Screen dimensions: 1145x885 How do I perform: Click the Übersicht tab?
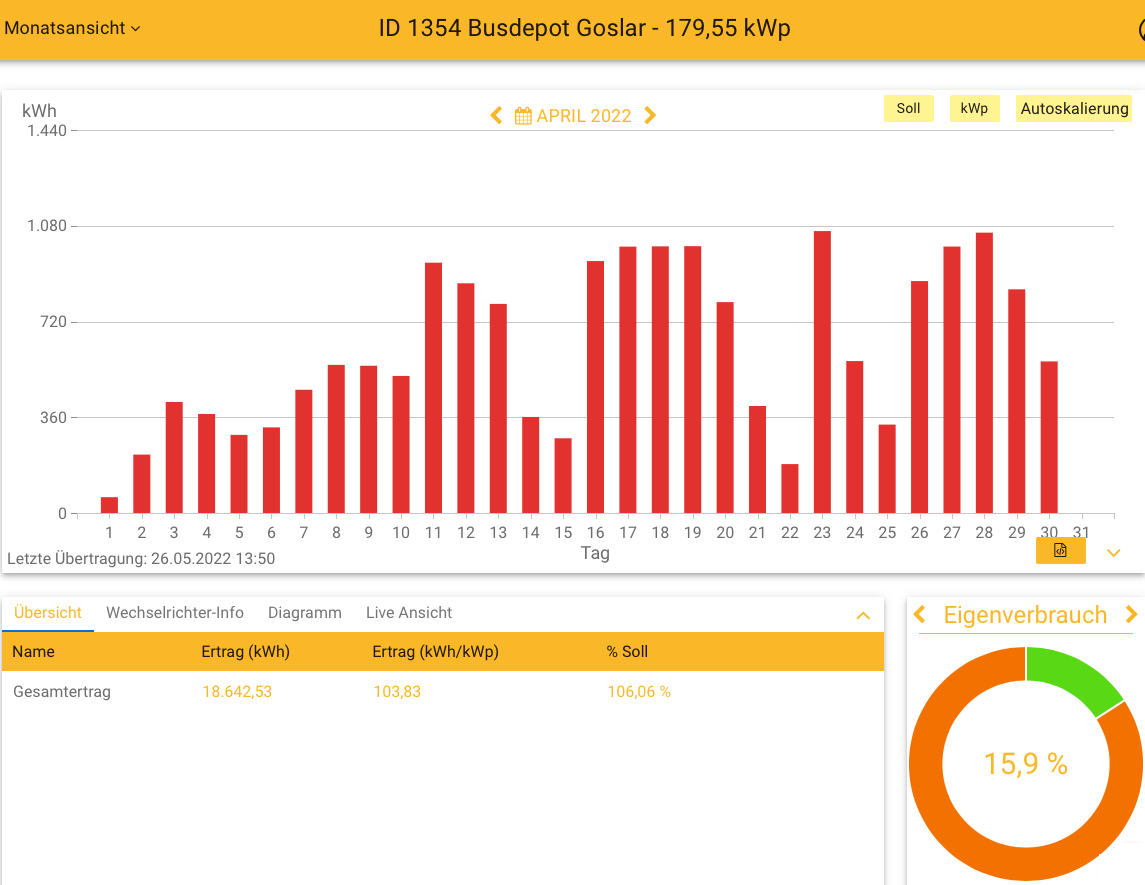click(48, 613)
